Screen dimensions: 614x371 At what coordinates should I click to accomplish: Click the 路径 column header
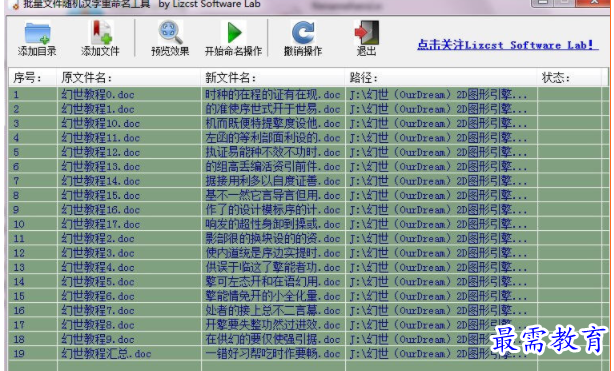[x=441, y=78]
